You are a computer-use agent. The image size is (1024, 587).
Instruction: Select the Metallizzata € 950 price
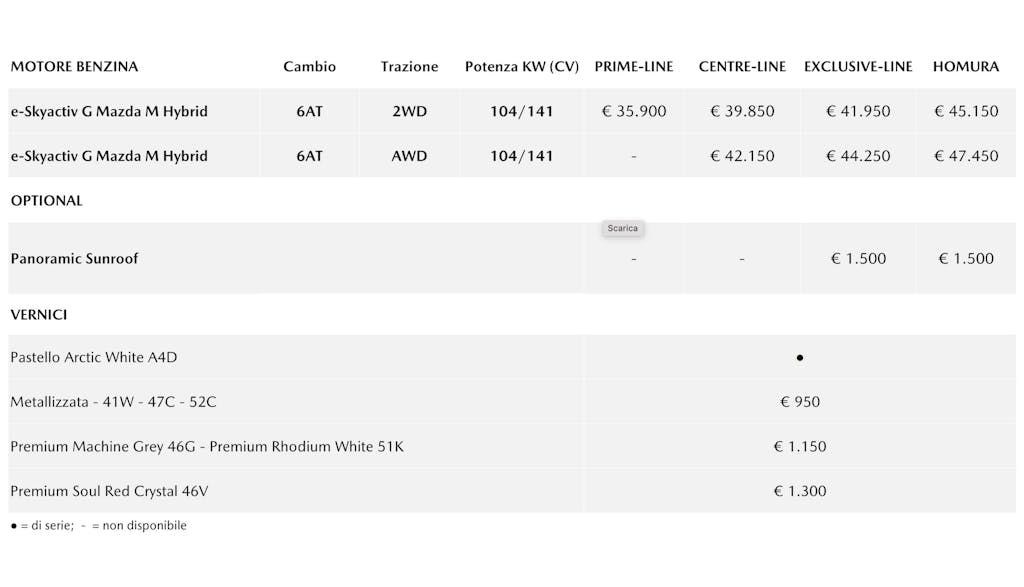point(800,402)
